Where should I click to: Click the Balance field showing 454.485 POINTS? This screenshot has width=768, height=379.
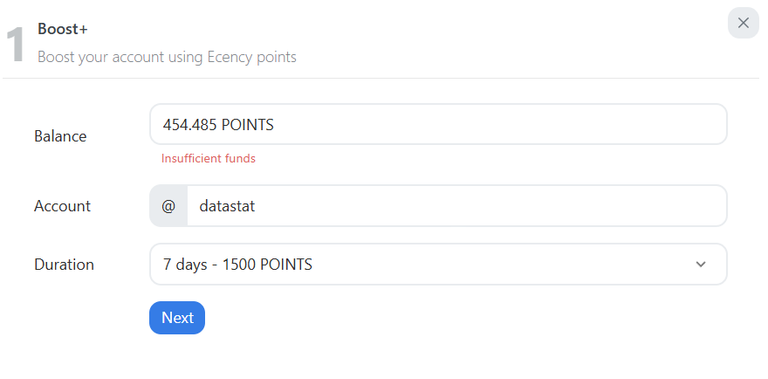tap(438, 124)
